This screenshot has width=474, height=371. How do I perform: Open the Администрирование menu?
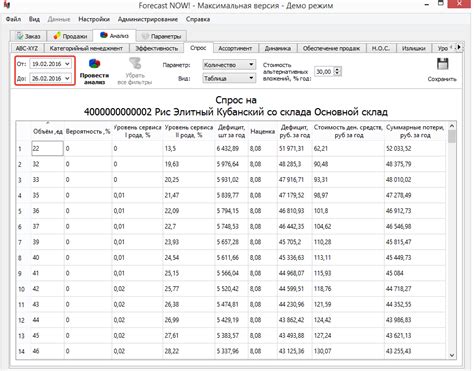[x=148, y=19]
